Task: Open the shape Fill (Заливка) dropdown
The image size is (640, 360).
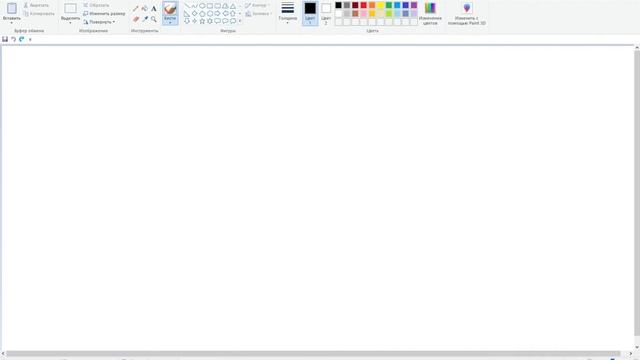Action: [x=258, y=13]
